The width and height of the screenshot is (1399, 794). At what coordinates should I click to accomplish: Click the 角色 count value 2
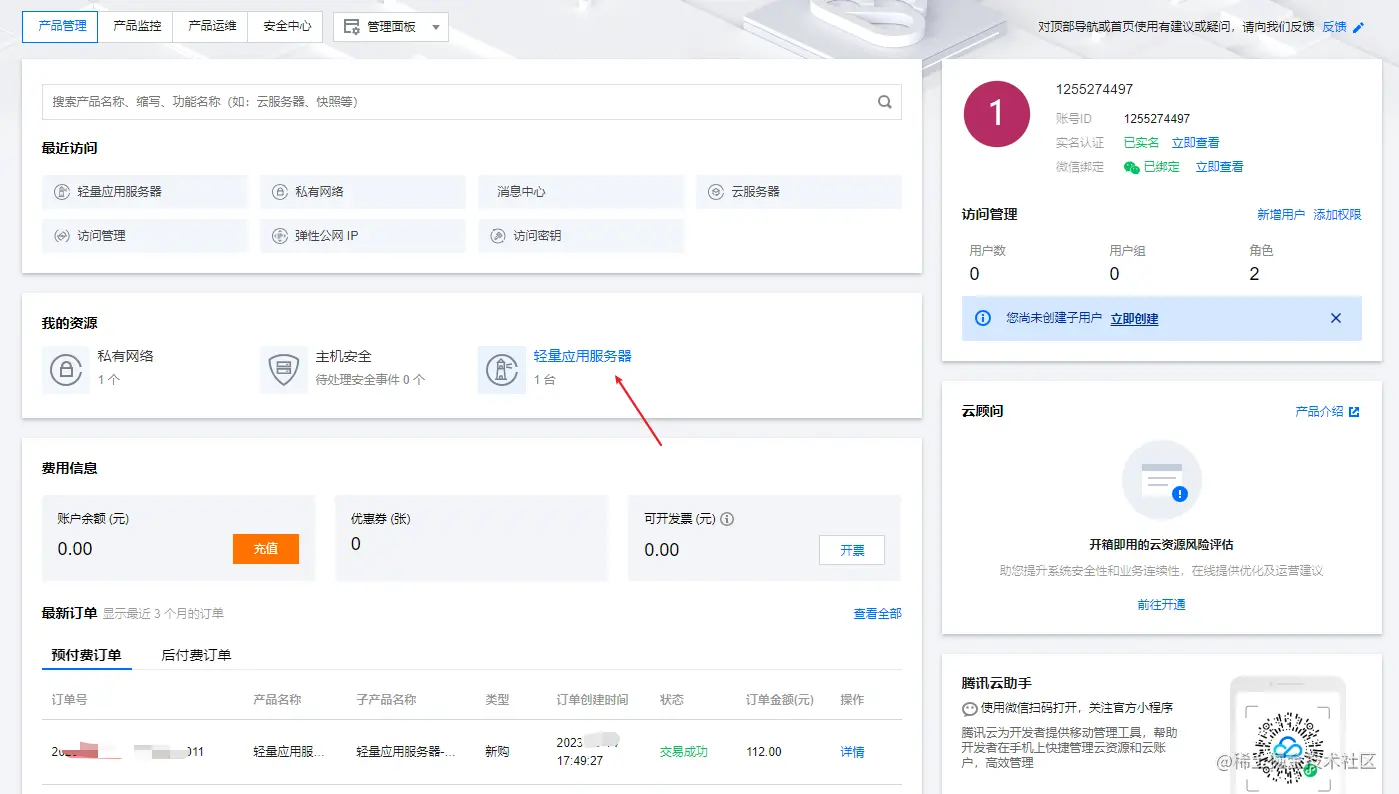coord(1255,274)
